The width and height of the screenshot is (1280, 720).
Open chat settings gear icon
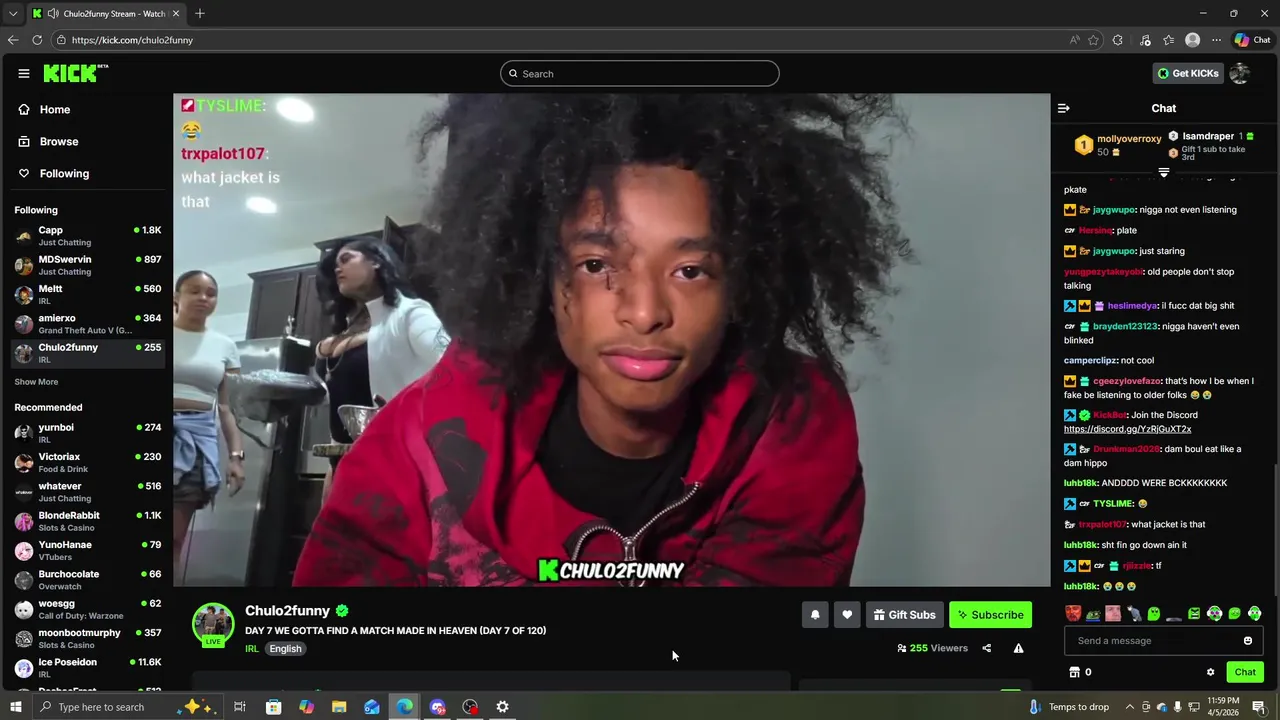[1210, 672]
